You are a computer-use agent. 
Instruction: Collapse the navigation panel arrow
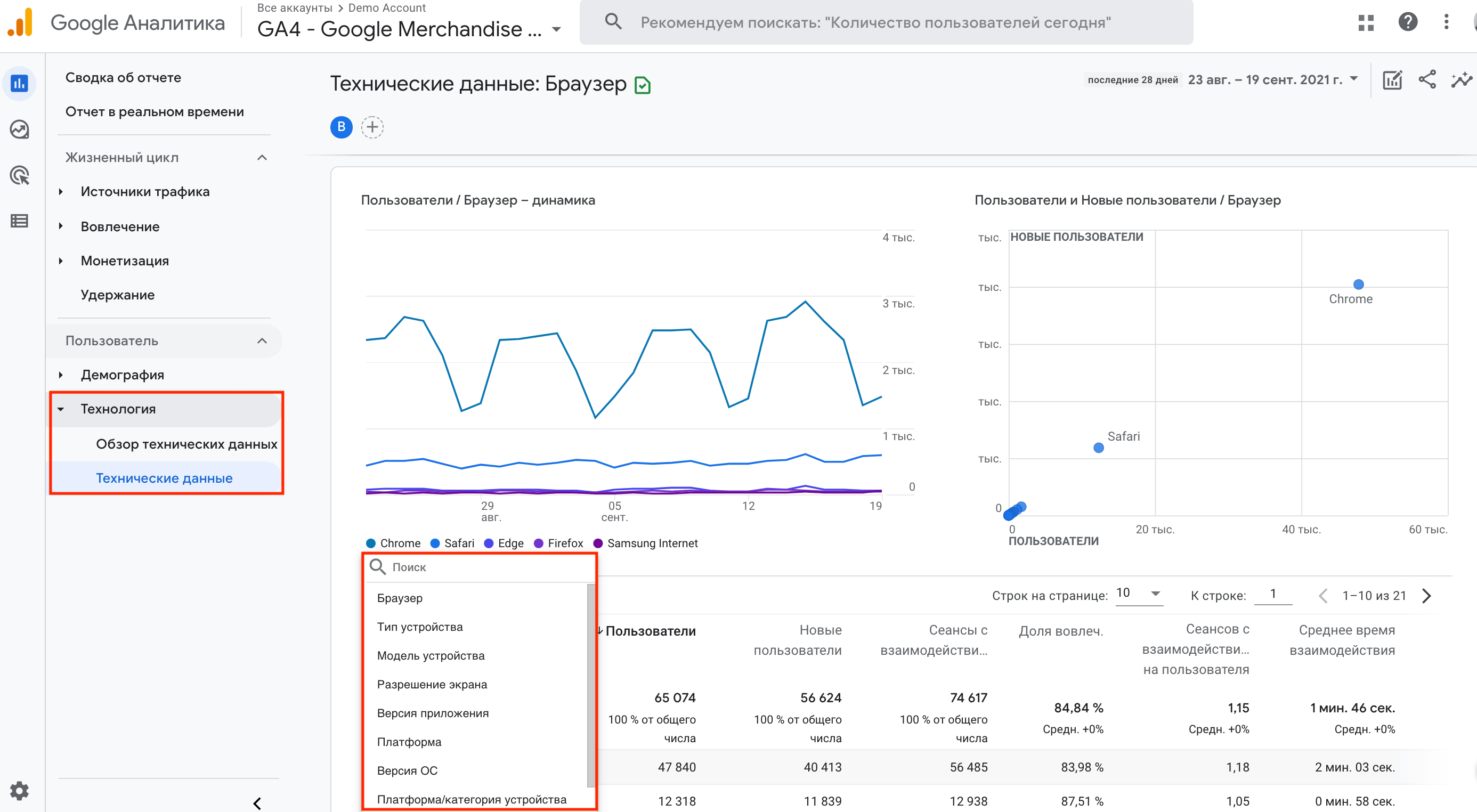click(x=257, y=802)
